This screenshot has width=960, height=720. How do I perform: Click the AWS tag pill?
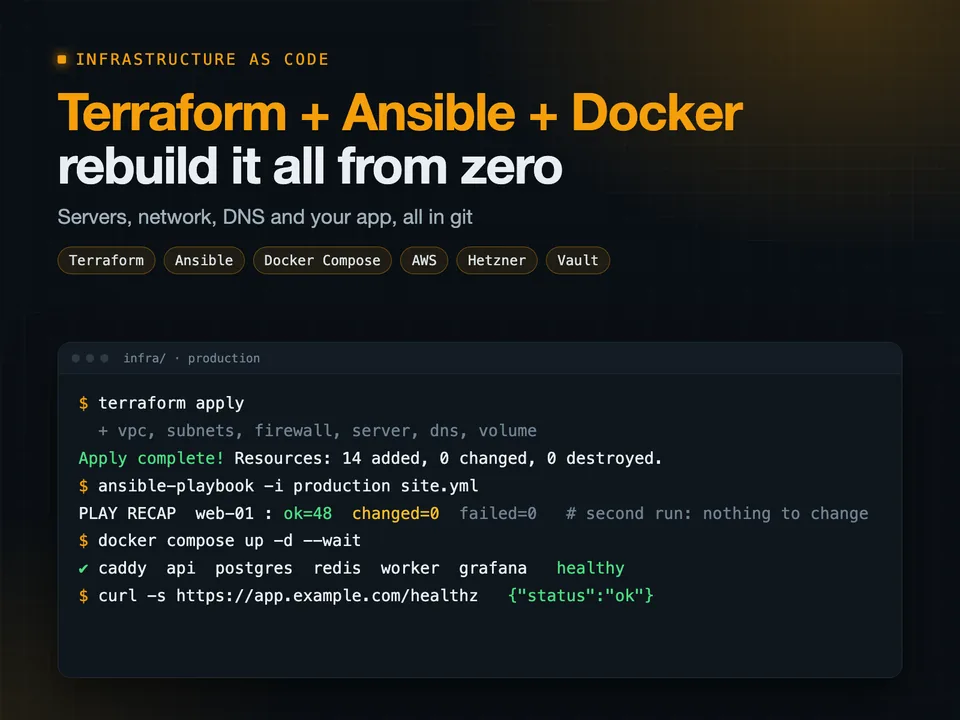pyautogui.click(x=424, y=260)
